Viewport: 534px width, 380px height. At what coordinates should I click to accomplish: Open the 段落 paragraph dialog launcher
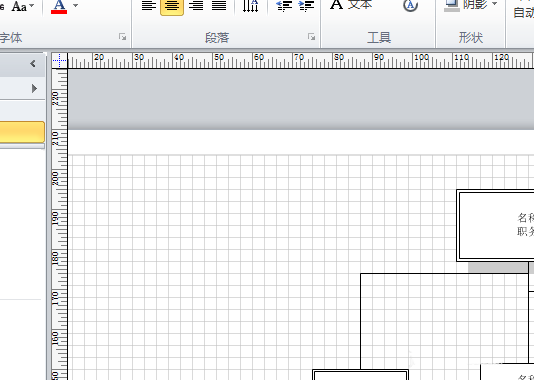tap(311, 37)
